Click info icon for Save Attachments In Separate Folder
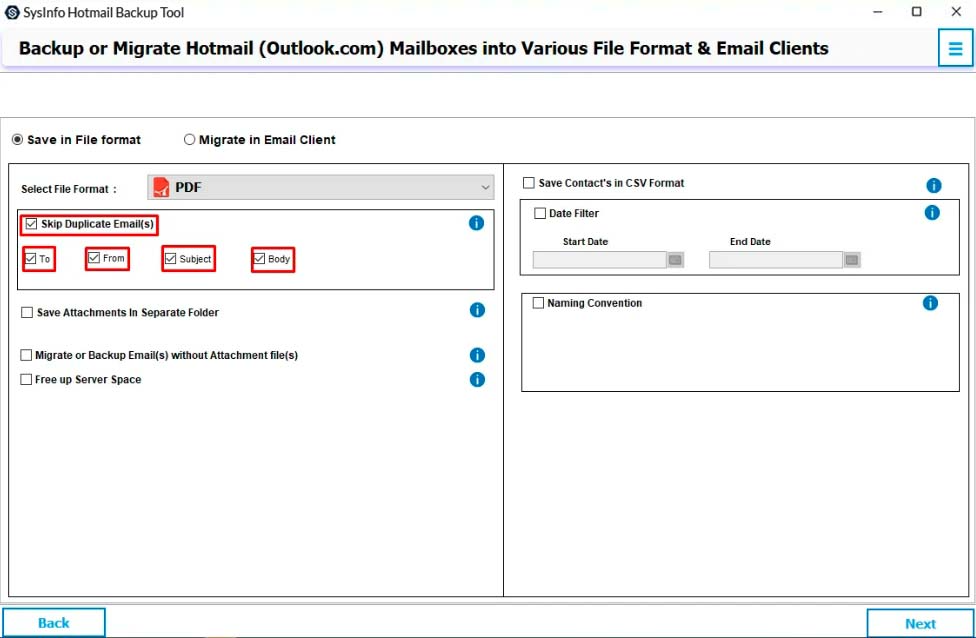976x638 pixels. (x=477, y=310)
